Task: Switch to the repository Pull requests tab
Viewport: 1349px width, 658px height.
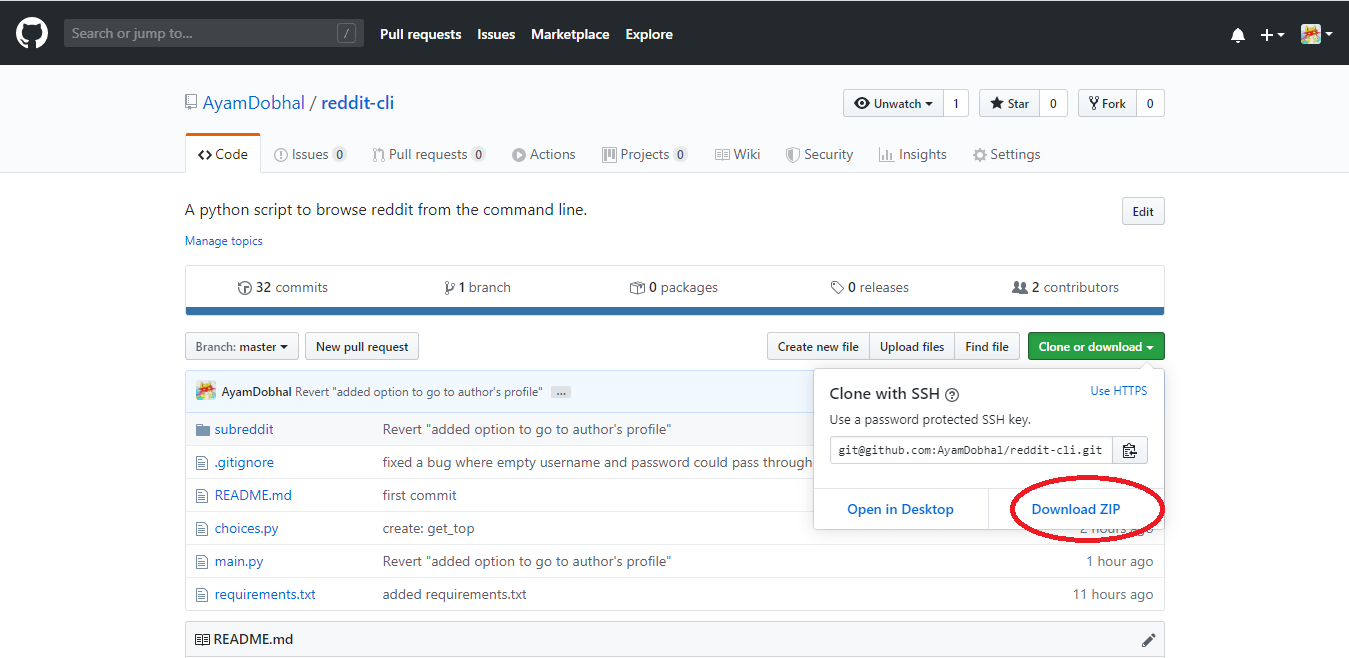Action: [x=428, y=154]
